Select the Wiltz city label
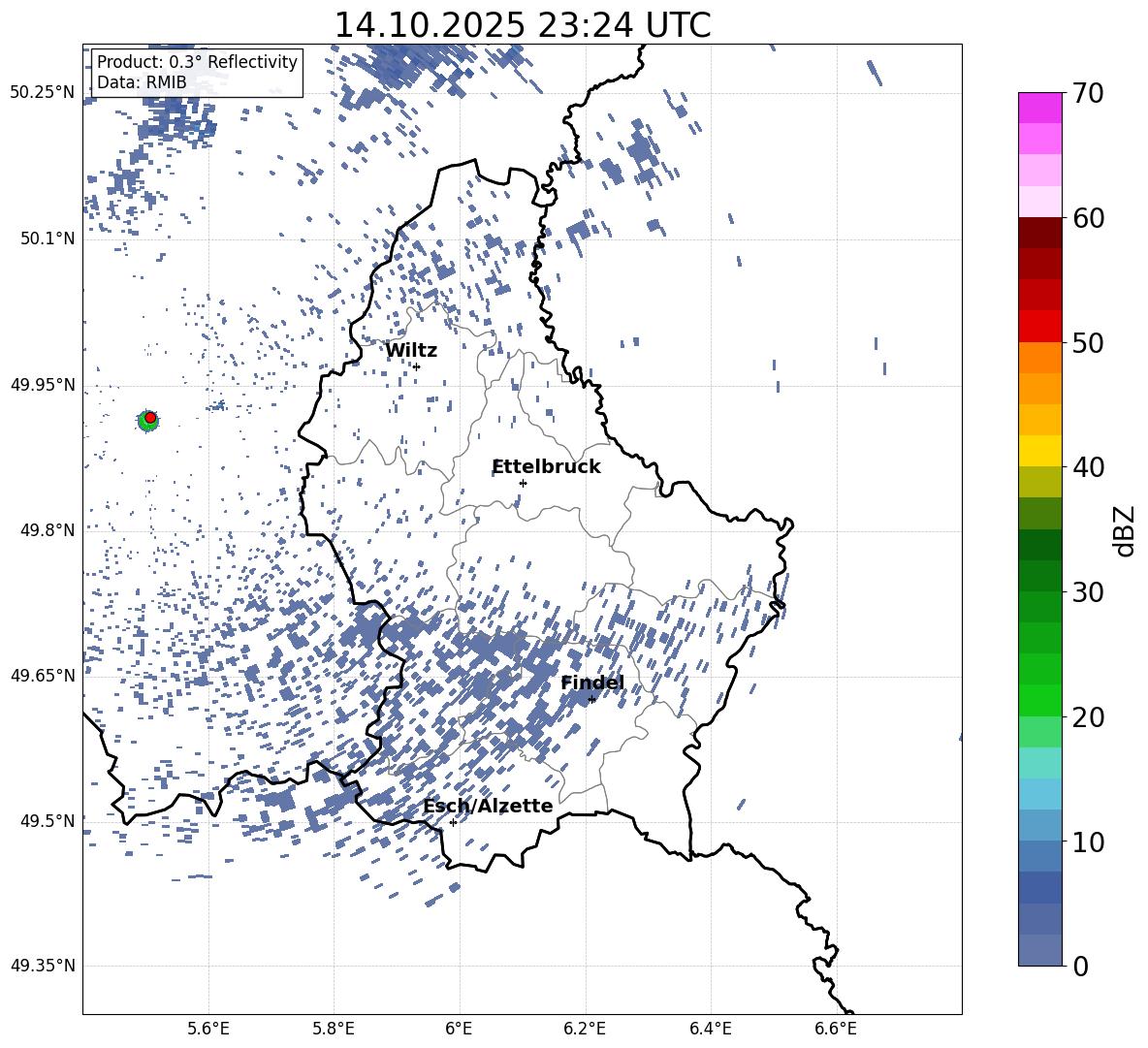 [x=411, y=351]
